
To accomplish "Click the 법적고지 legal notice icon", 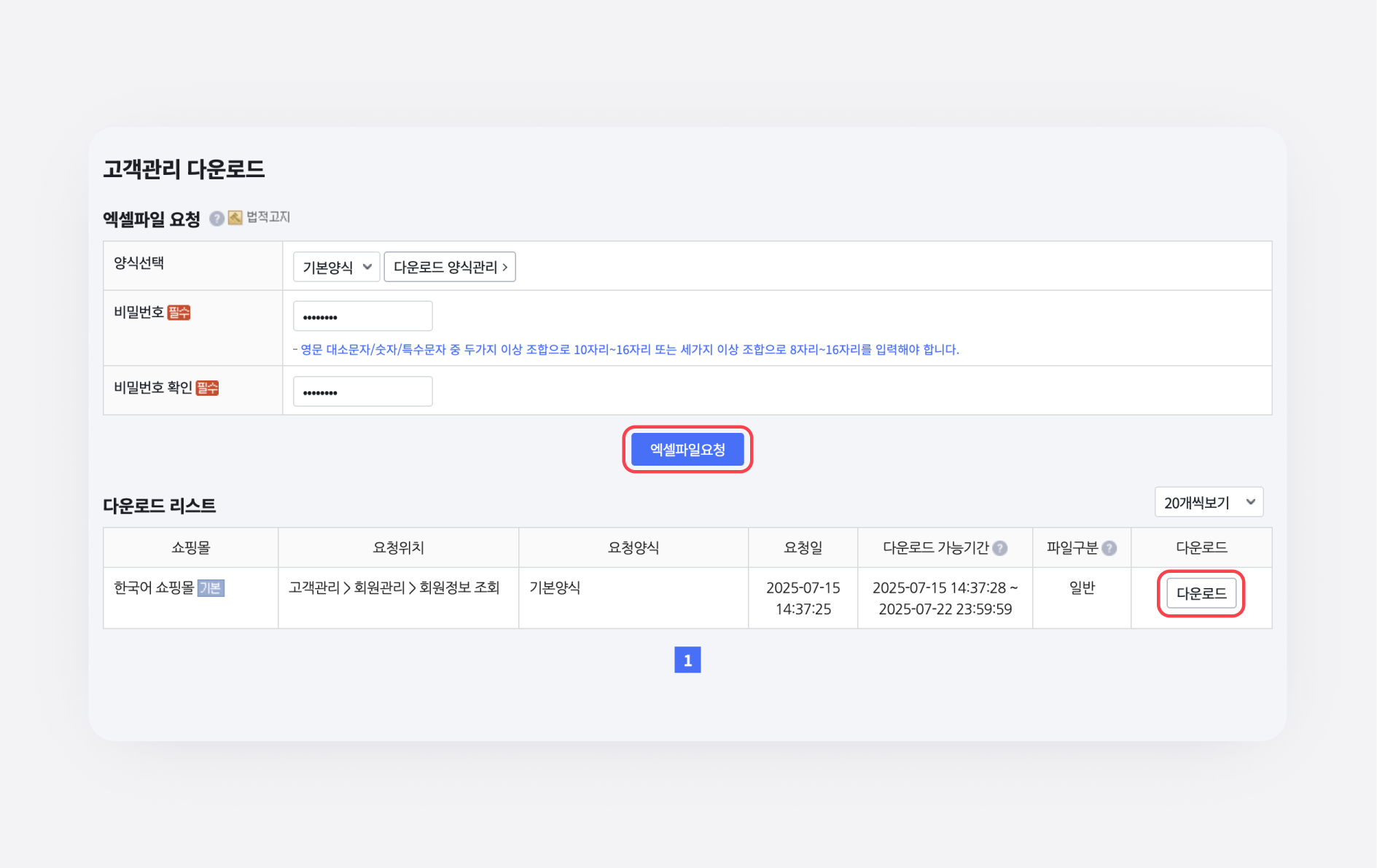I will (235, 218).
